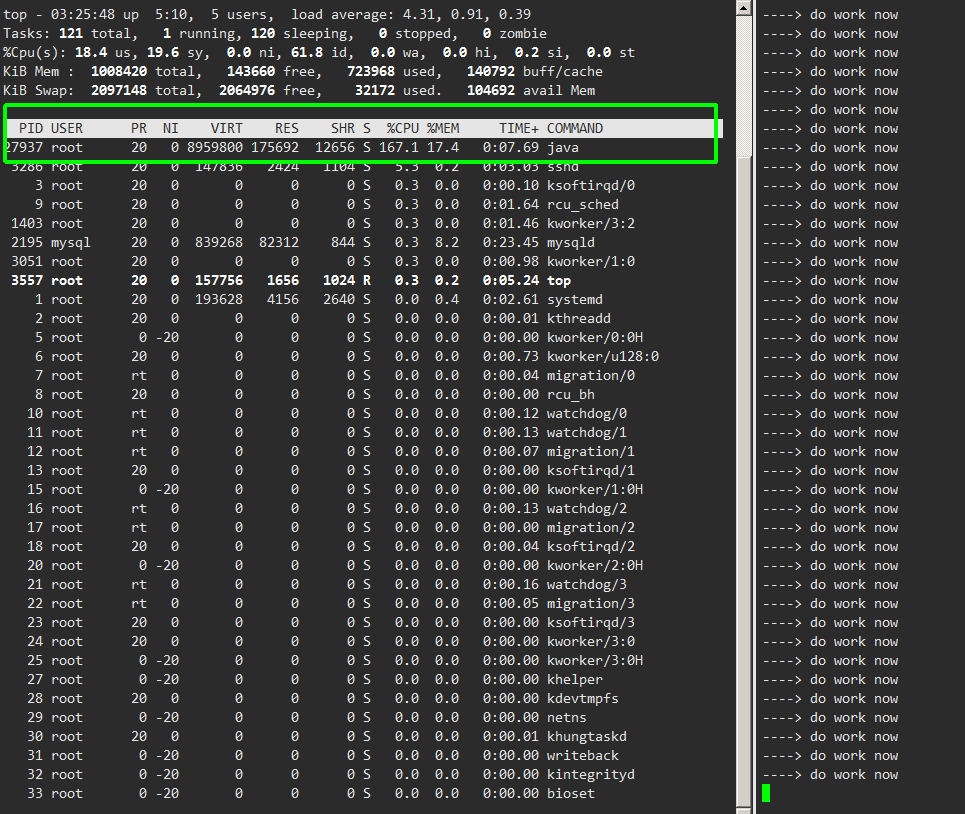
Task: Click the 82312 RES value of mysqld
Action: point(279,242)
